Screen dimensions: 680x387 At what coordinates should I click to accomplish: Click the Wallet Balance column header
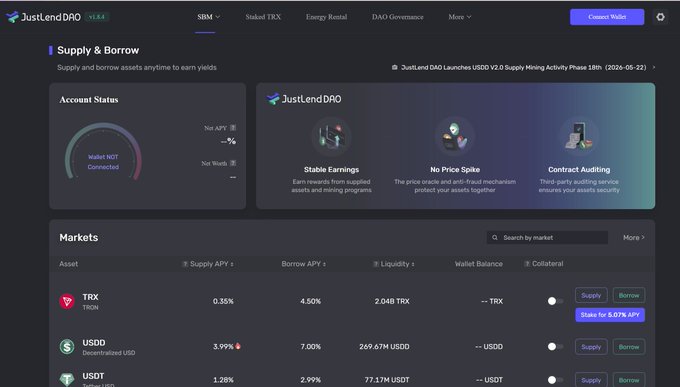pos(479,264)
